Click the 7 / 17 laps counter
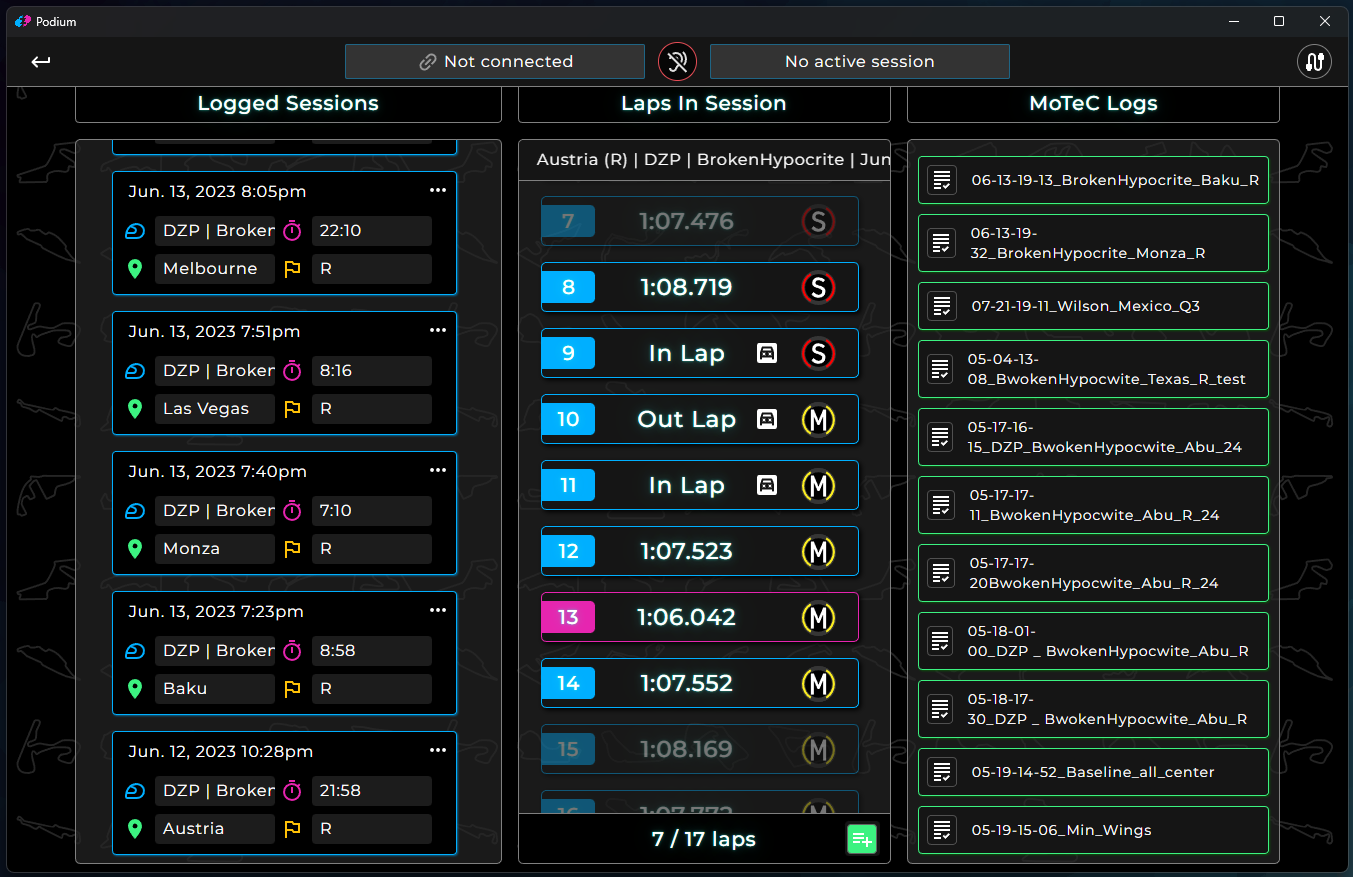The width and height of the screenshot is (1353, 877). coord(704,839)
